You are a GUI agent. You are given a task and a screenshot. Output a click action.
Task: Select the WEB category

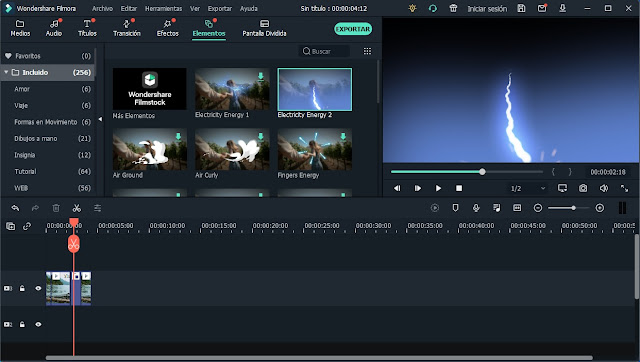click(47, 188)
